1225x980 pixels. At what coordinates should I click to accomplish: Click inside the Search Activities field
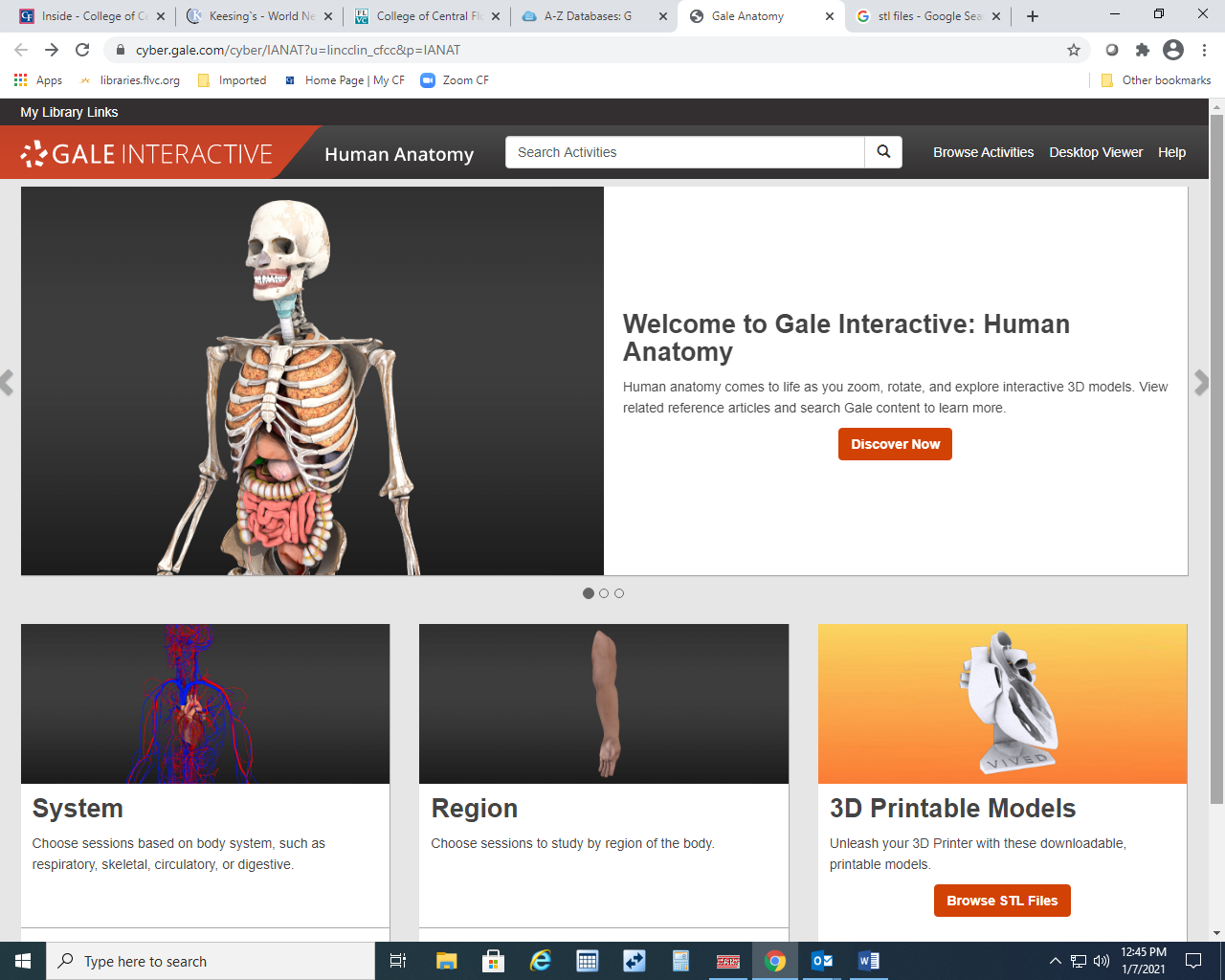click(x=684, y=152)
